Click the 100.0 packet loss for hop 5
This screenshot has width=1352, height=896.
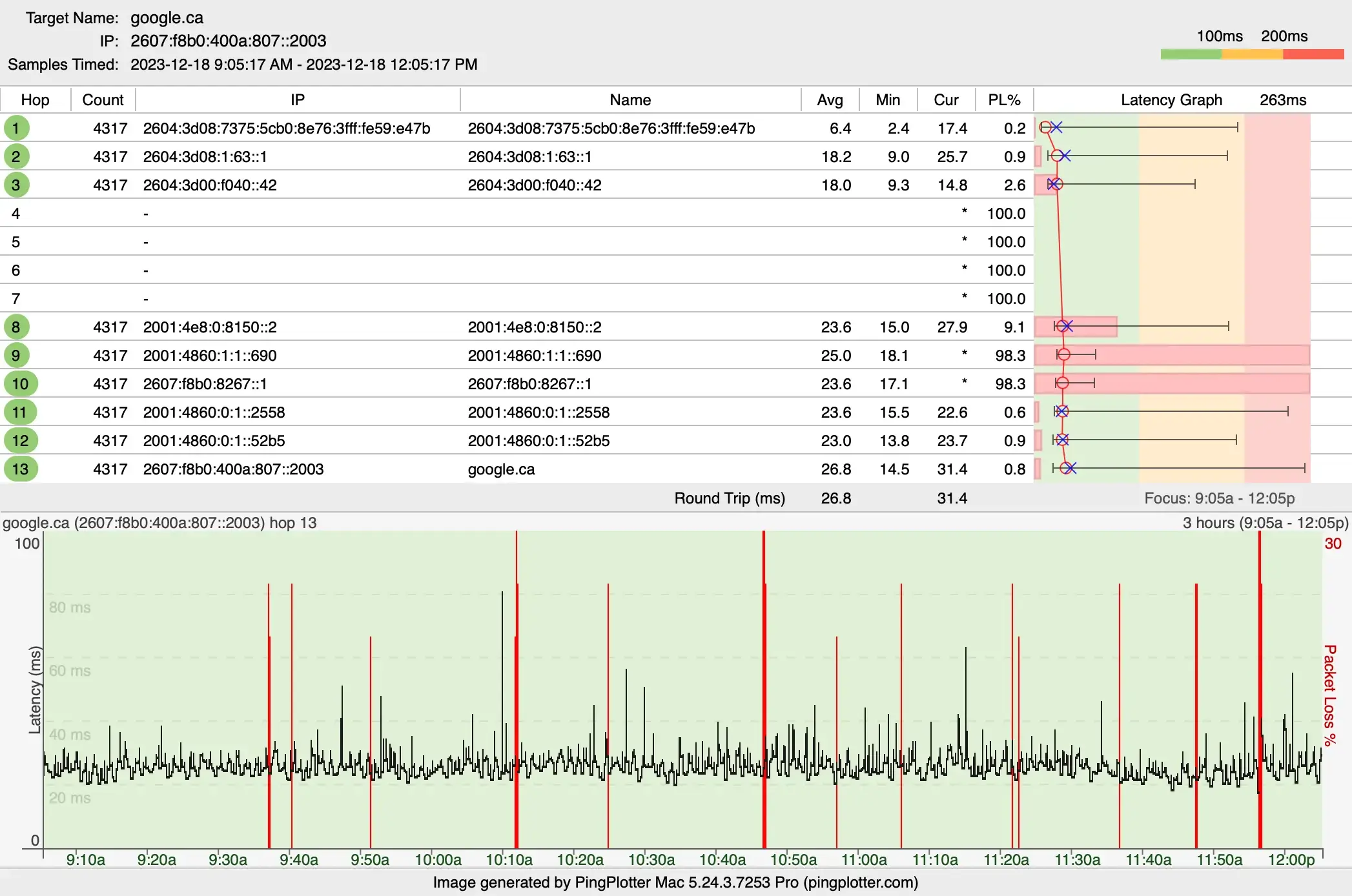pos(1006,242)
